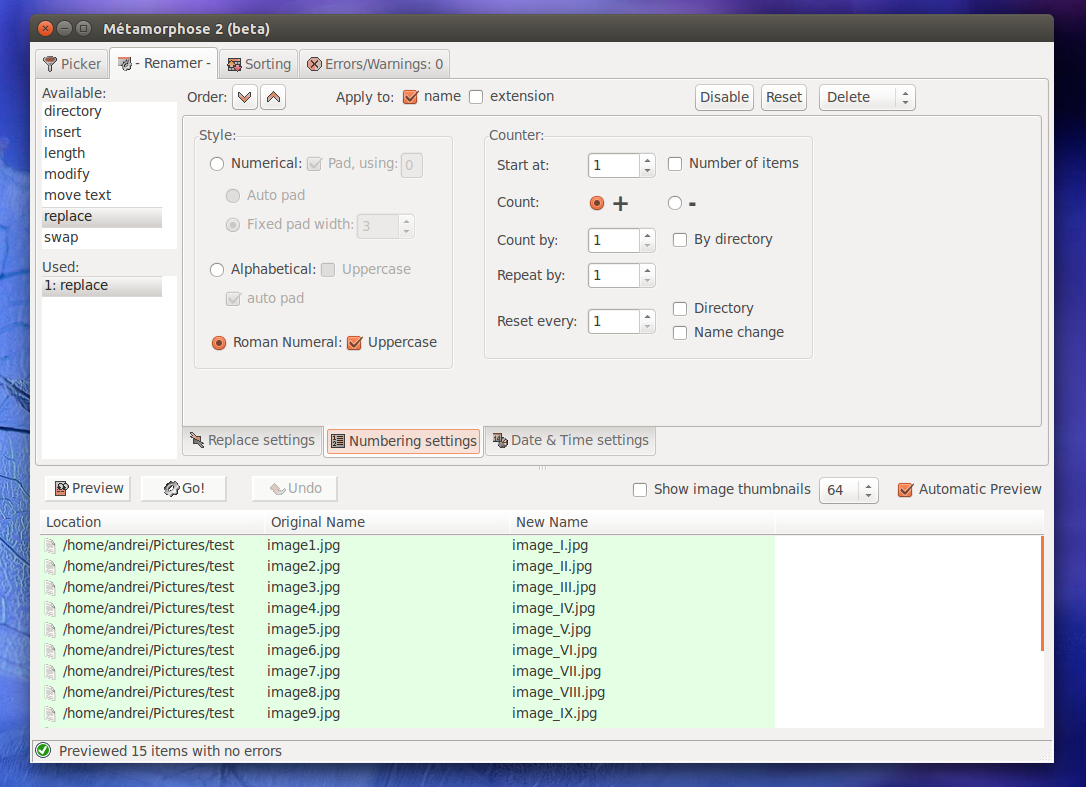The height and width of the screenshot is (787, 1086).
Task: Open the Errors/Warnings tab
Action: (375, 64)
